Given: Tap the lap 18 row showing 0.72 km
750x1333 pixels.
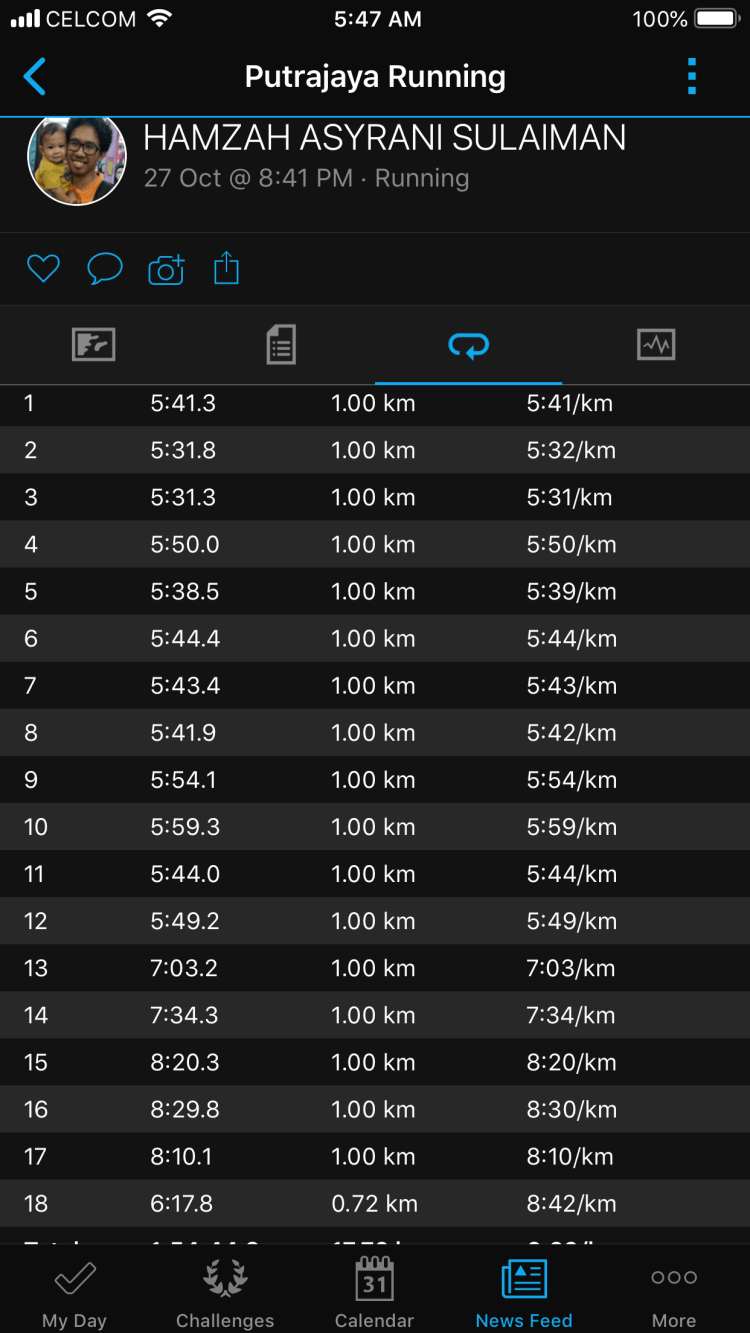Looking at the screenshot, I should [375, 1204].
